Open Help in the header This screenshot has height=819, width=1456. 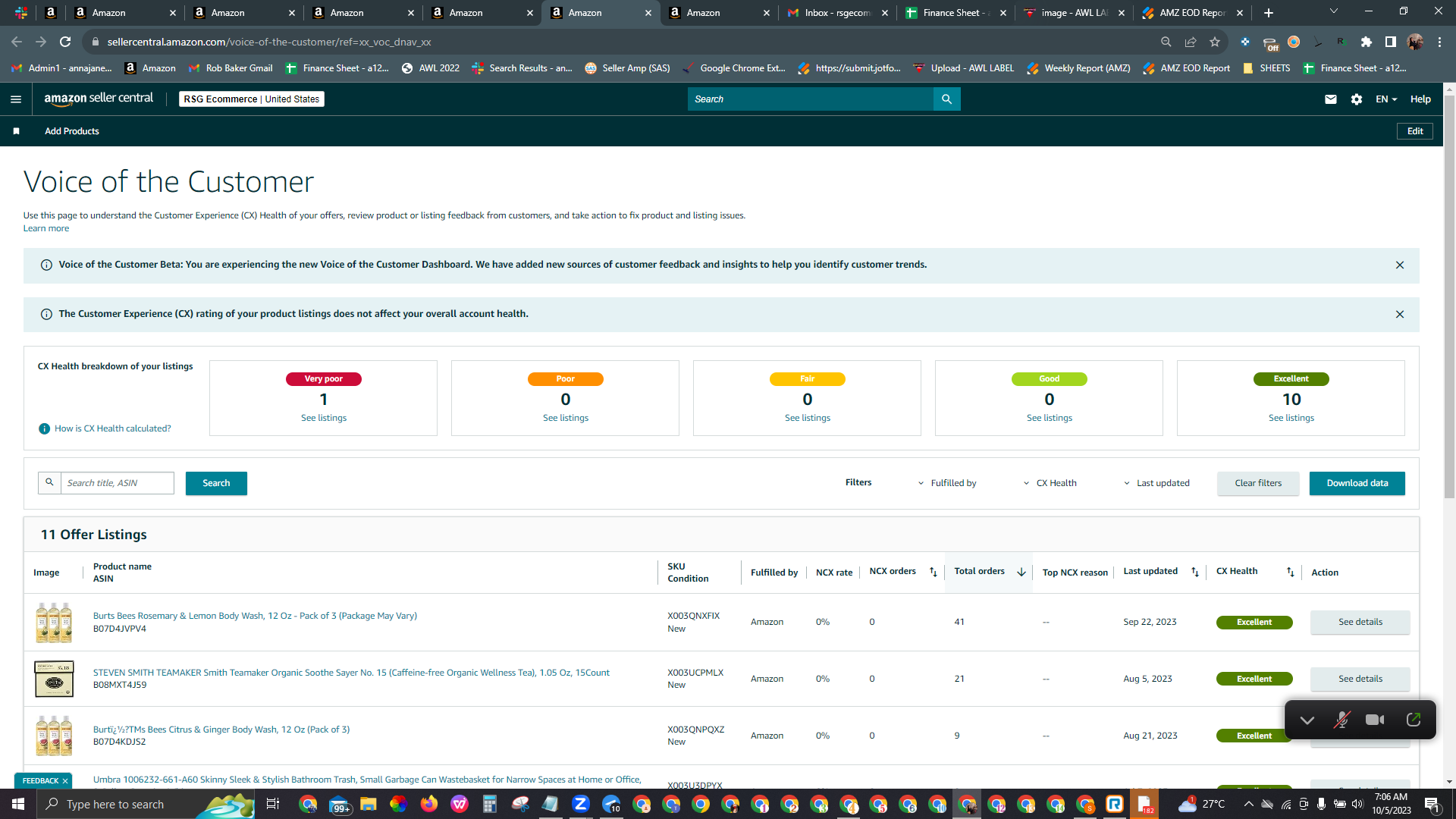(1420, 99)
